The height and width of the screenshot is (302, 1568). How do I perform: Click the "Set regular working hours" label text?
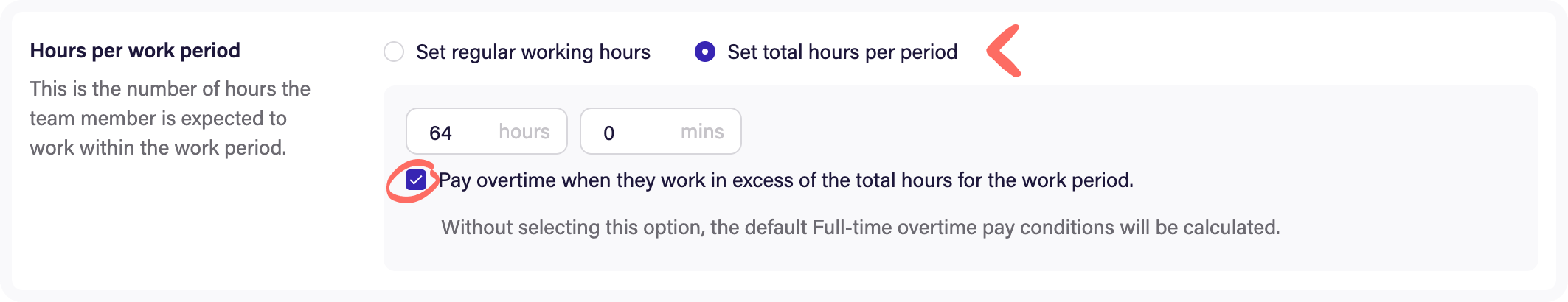click(x=533, y=52)
